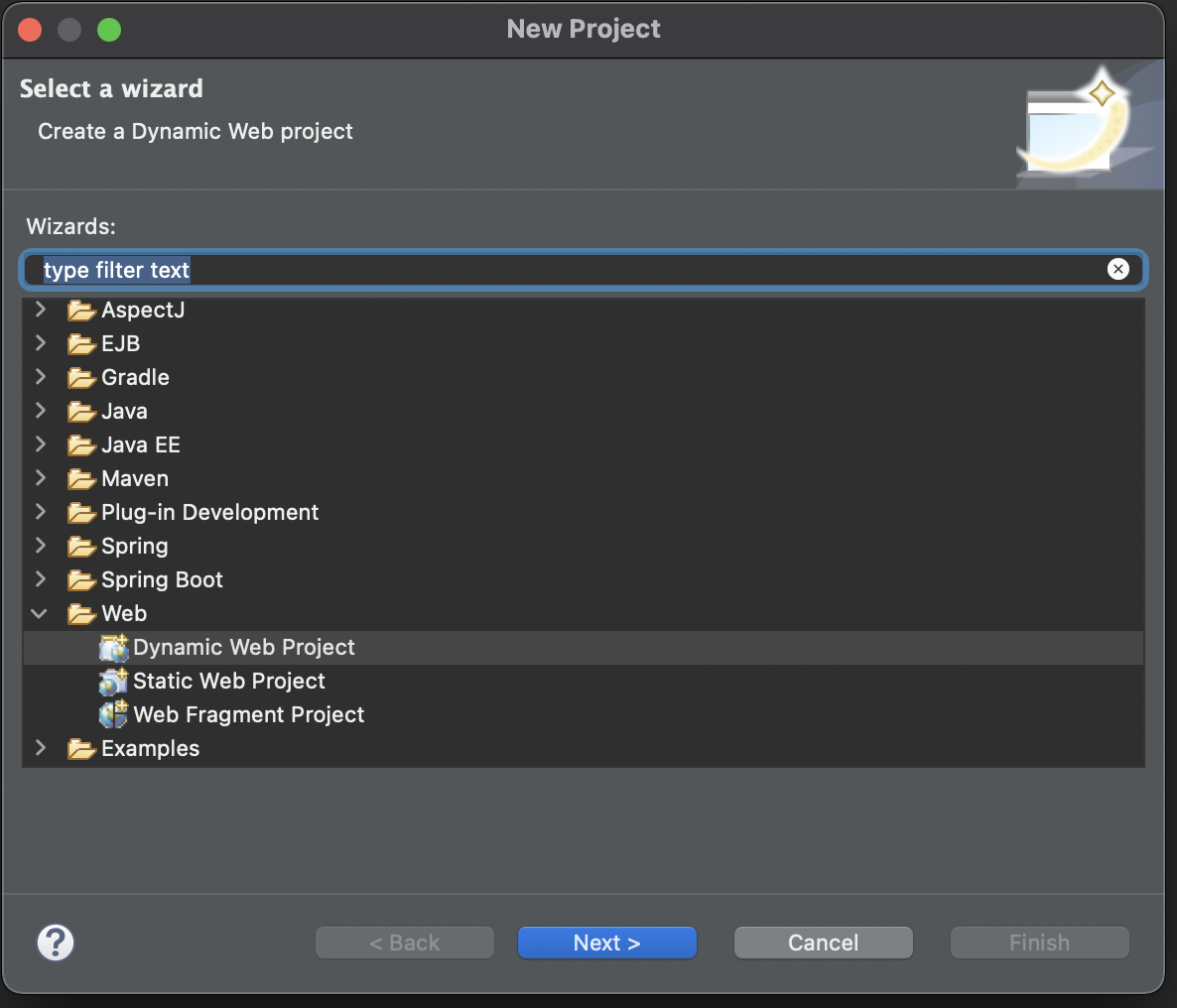This screenshot has height=1008, width=1177.
Task: Click the Cancel button
Action: 824,943
